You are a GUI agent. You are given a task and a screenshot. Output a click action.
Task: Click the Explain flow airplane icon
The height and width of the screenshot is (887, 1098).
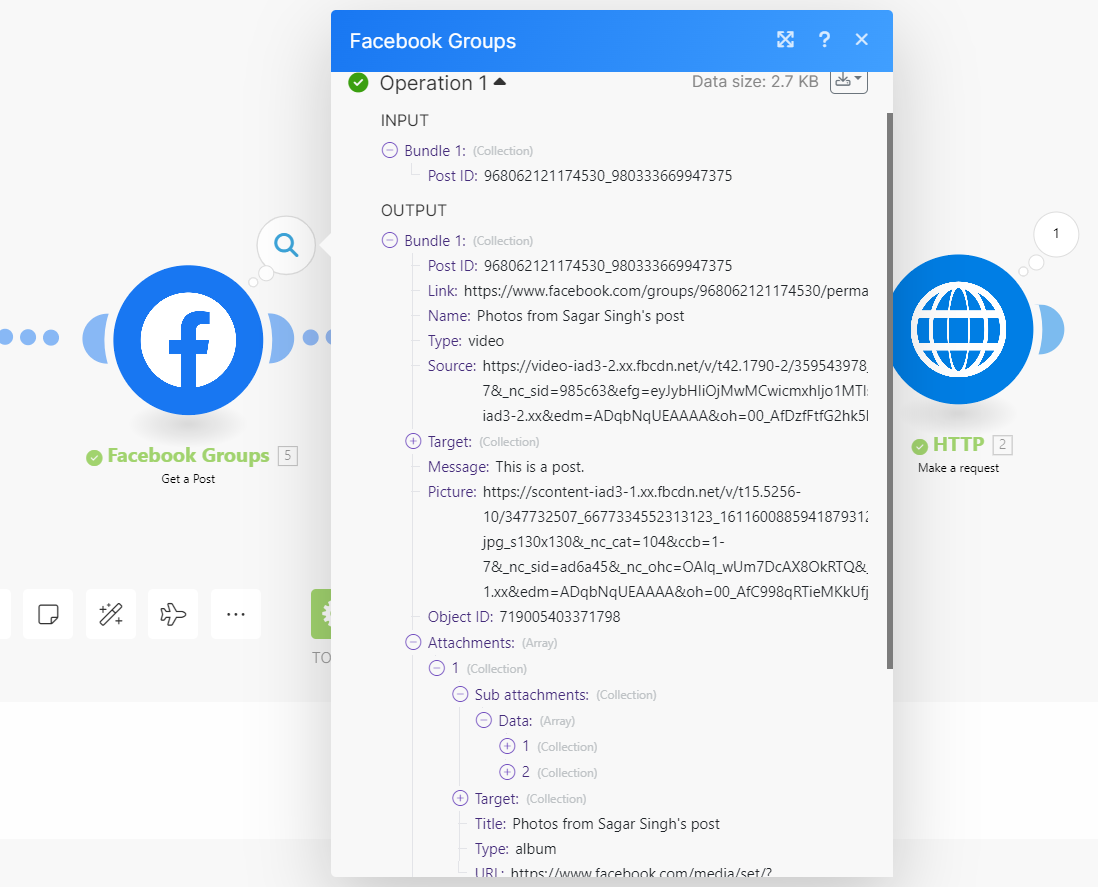click(173, 614)
